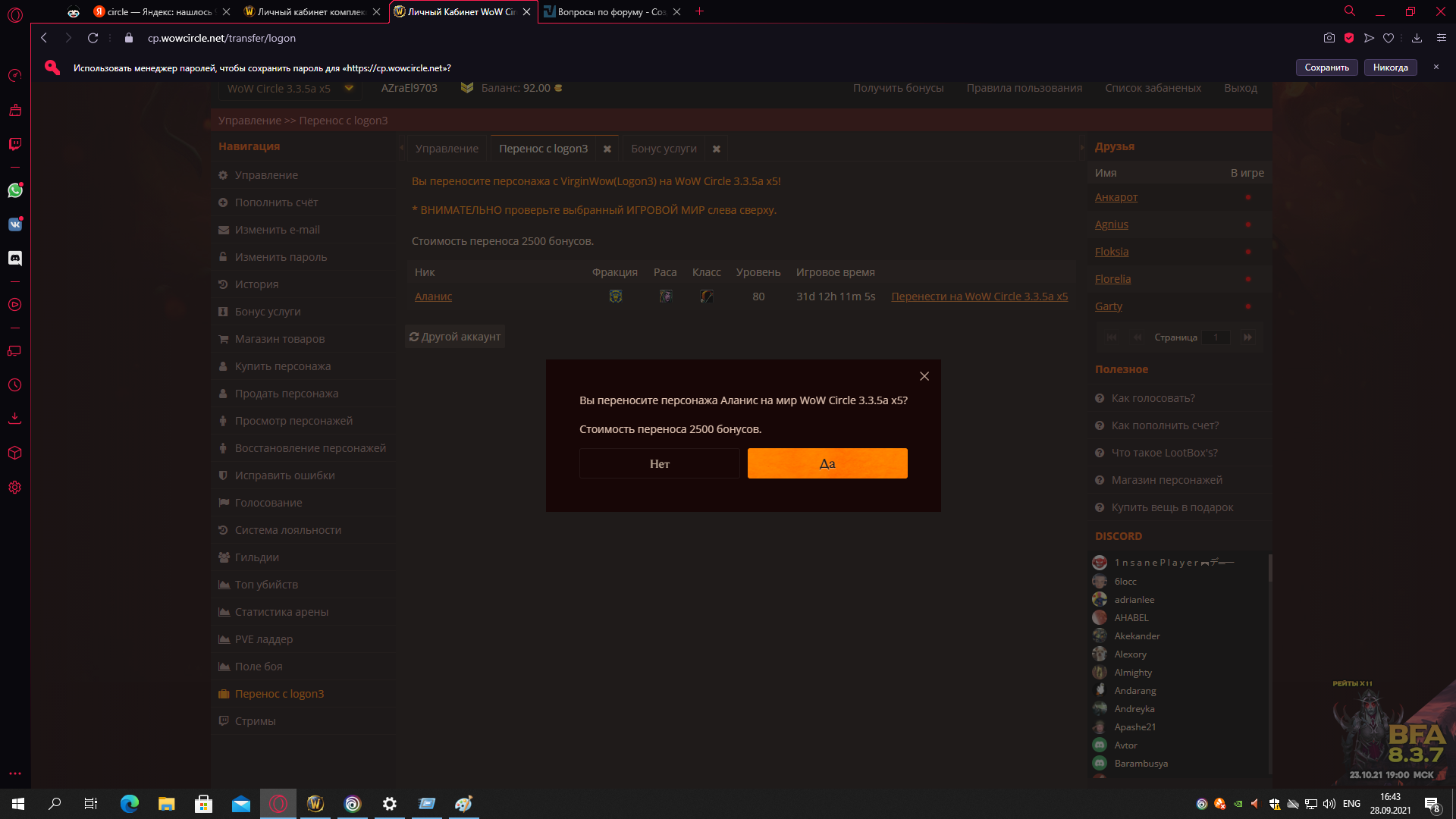Image resolution: width=1456 pixels, height=819 pixels.
Task: Click friends list page number field
Action: click(x=1216, y=337)
